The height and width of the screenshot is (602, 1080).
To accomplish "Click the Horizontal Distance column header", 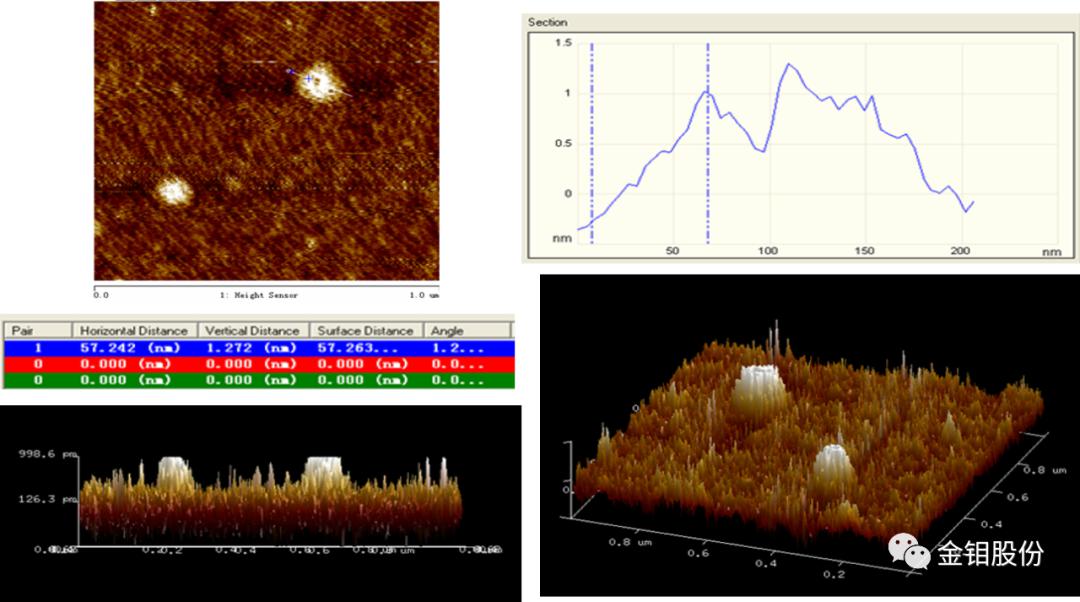I will (x=134, y=330).
